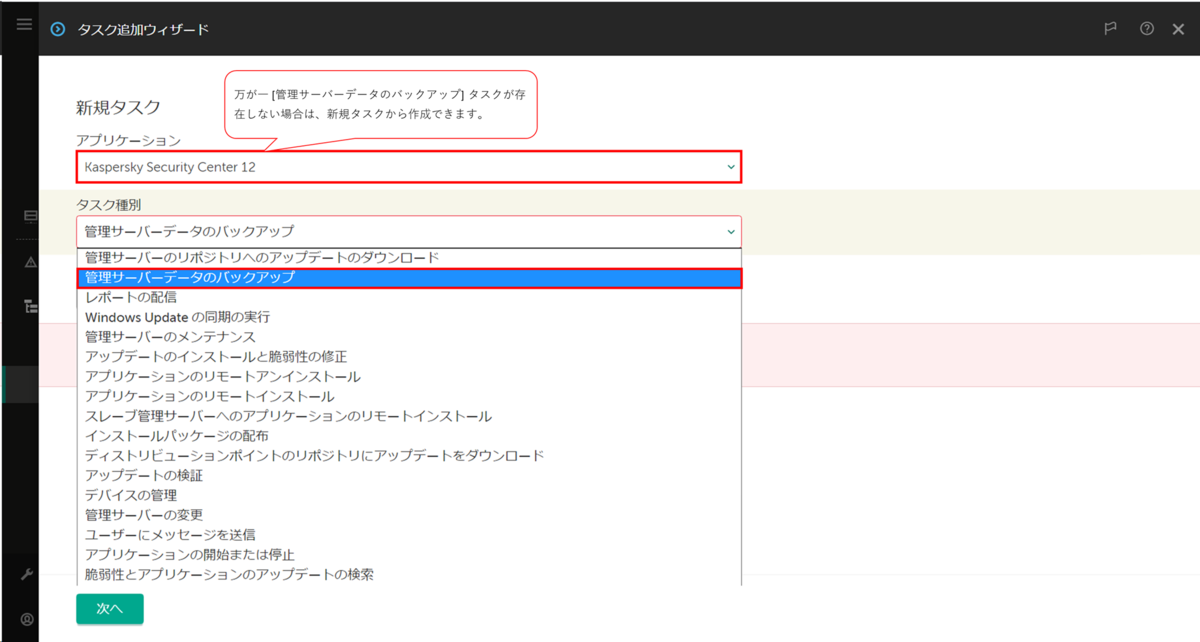
Task: Select 脆弱性とアプリケーションのアップデートの検索
Action: coord(409,574)
